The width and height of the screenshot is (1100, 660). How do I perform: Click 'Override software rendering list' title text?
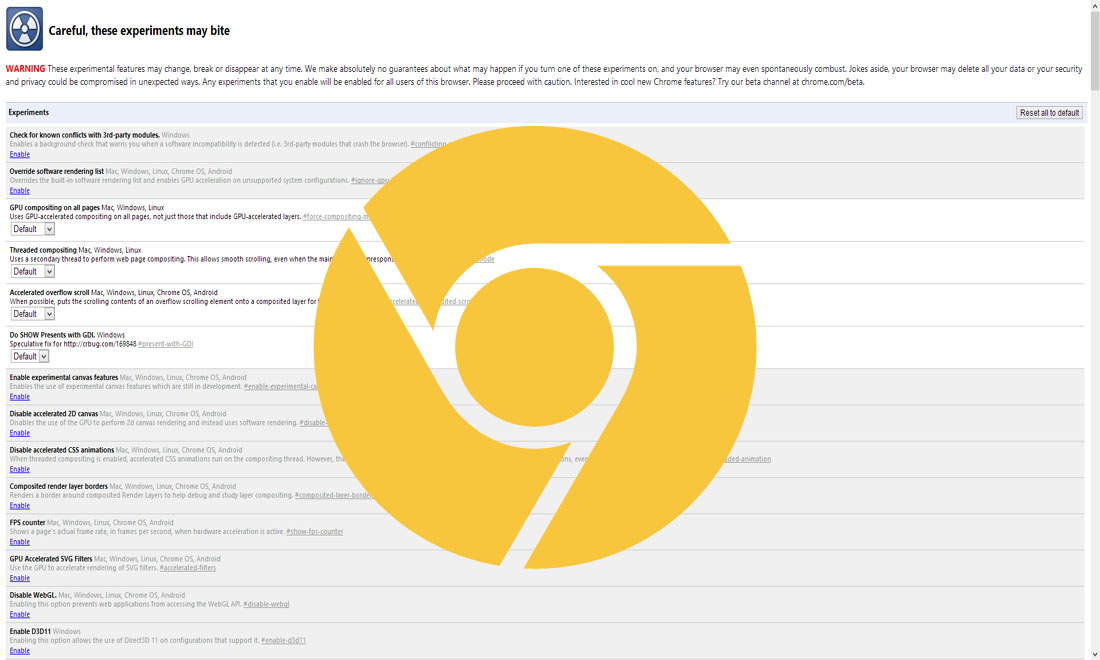(57, 171)
